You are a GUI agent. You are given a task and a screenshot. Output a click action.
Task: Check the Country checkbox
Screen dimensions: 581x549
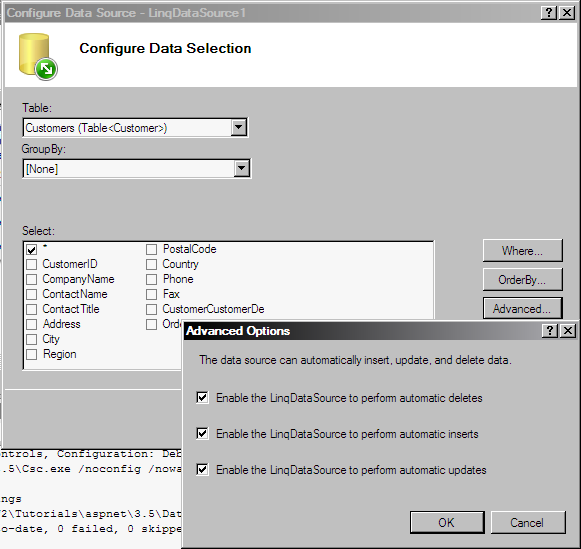pyautogui.click(x=151, y=264)
